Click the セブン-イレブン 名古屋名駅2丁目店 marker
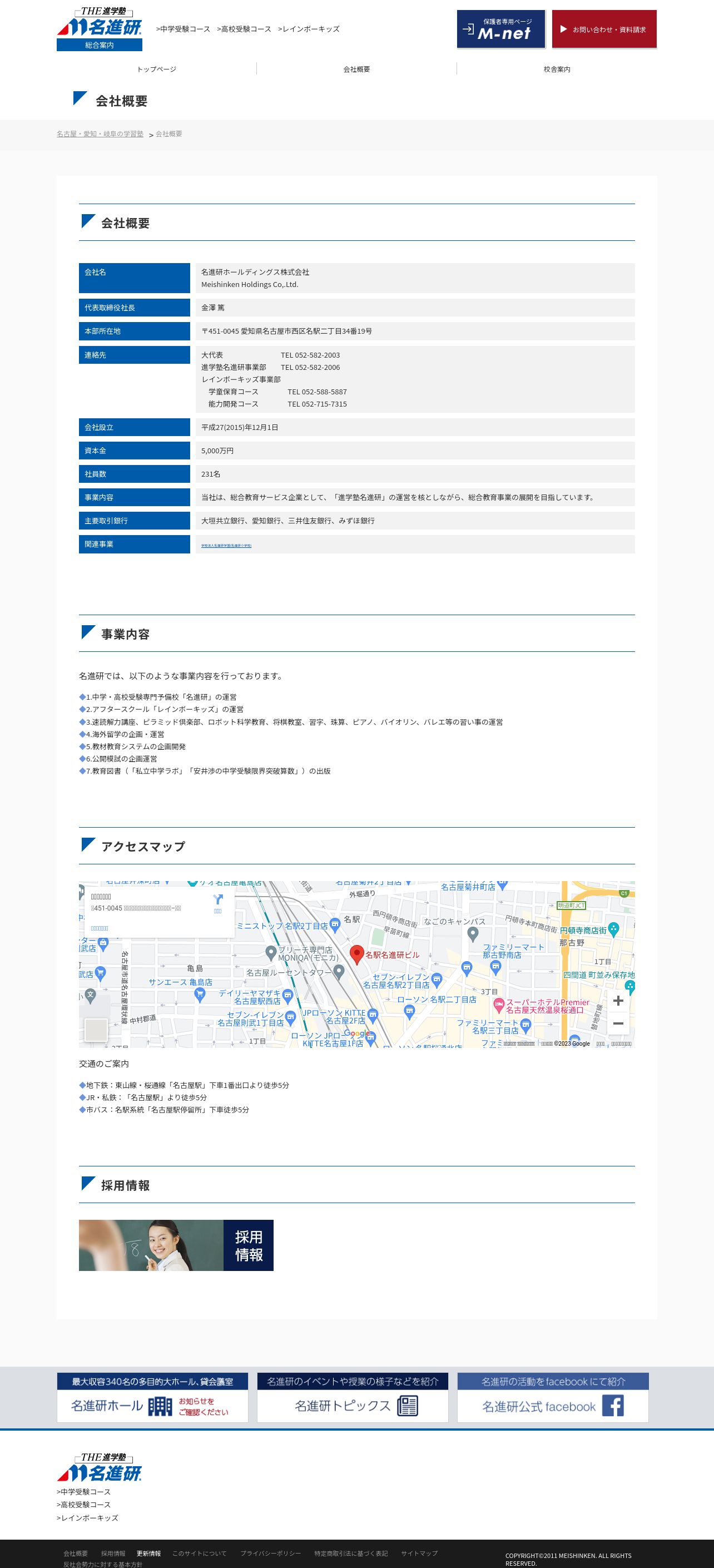The width and height of the screenshot is (714, 1568). point(436,980)
